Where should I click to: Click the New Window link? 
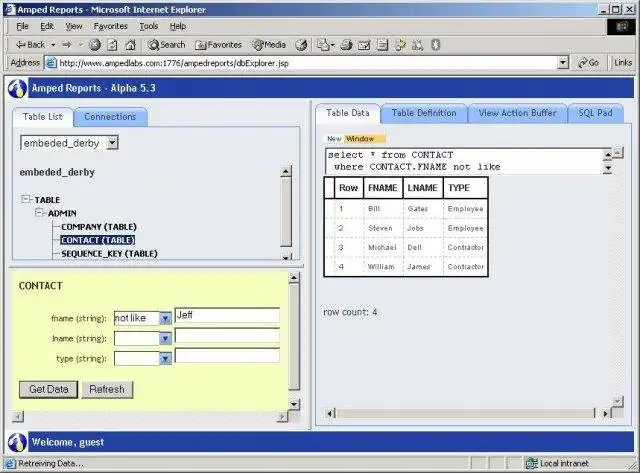click(x=354, y=139)
